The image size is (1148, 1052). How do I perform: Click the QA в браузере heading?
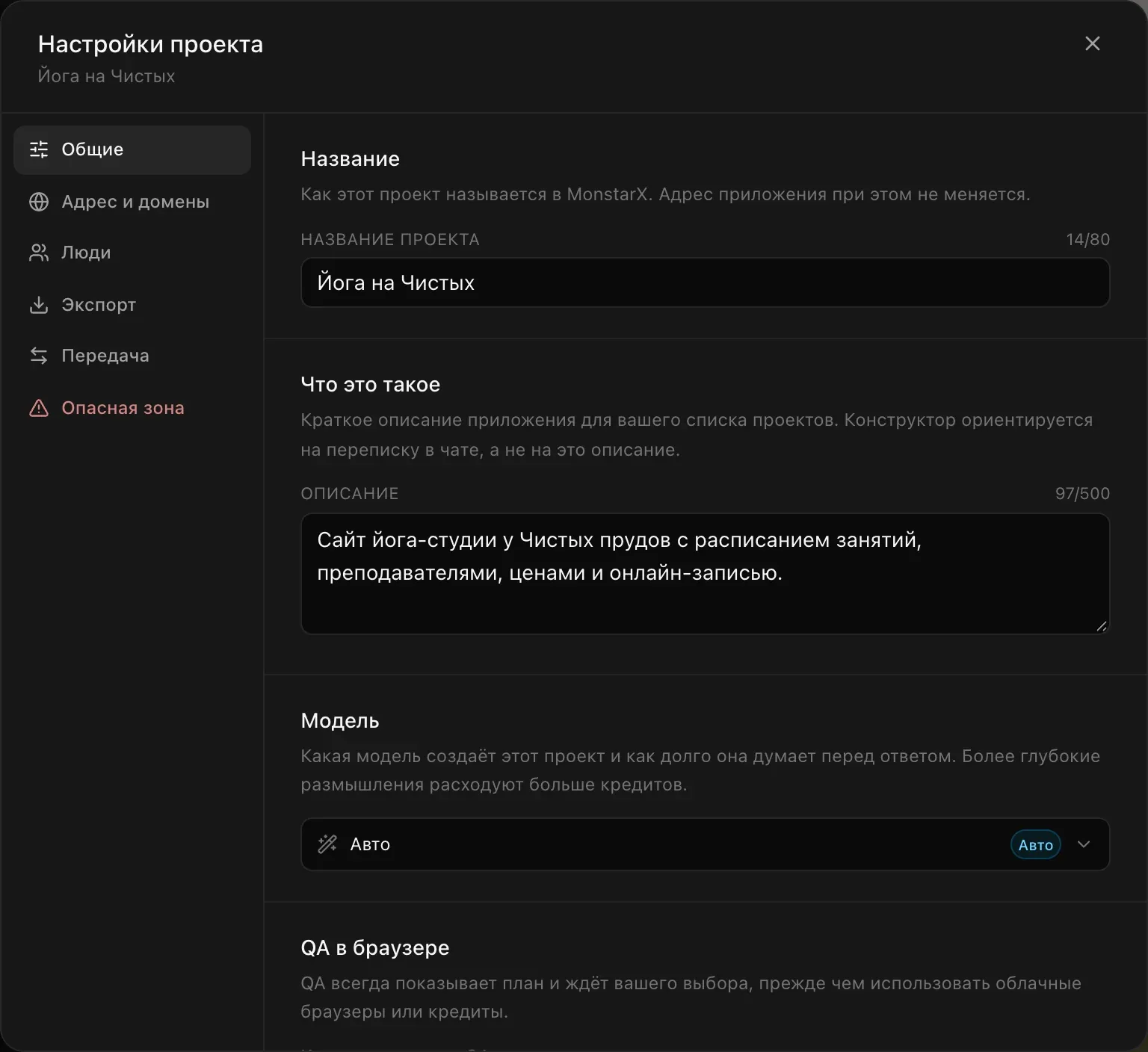(375, 947)
